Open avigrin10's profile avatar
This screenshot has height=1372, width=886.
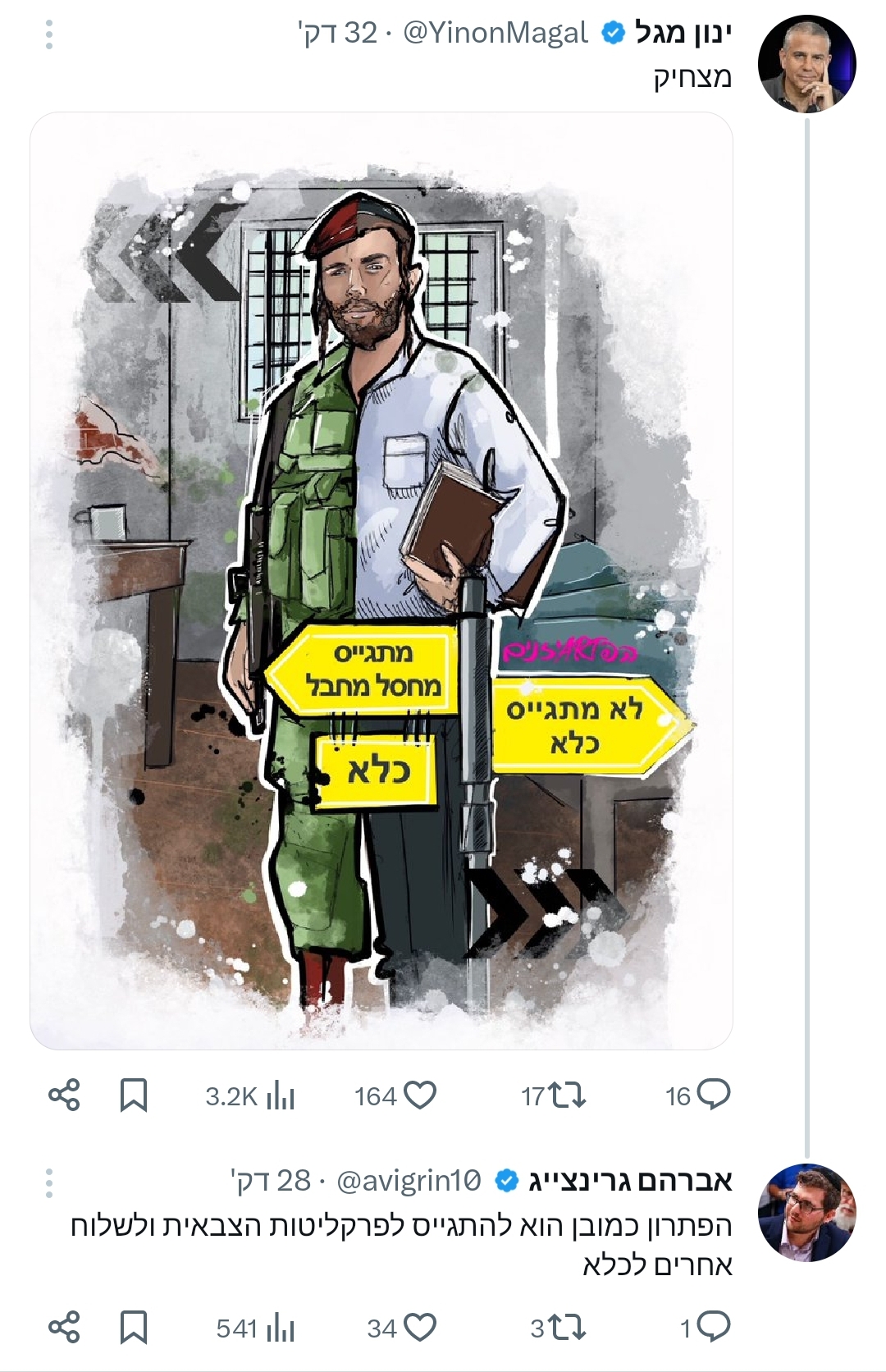[x=806, y=1212]
